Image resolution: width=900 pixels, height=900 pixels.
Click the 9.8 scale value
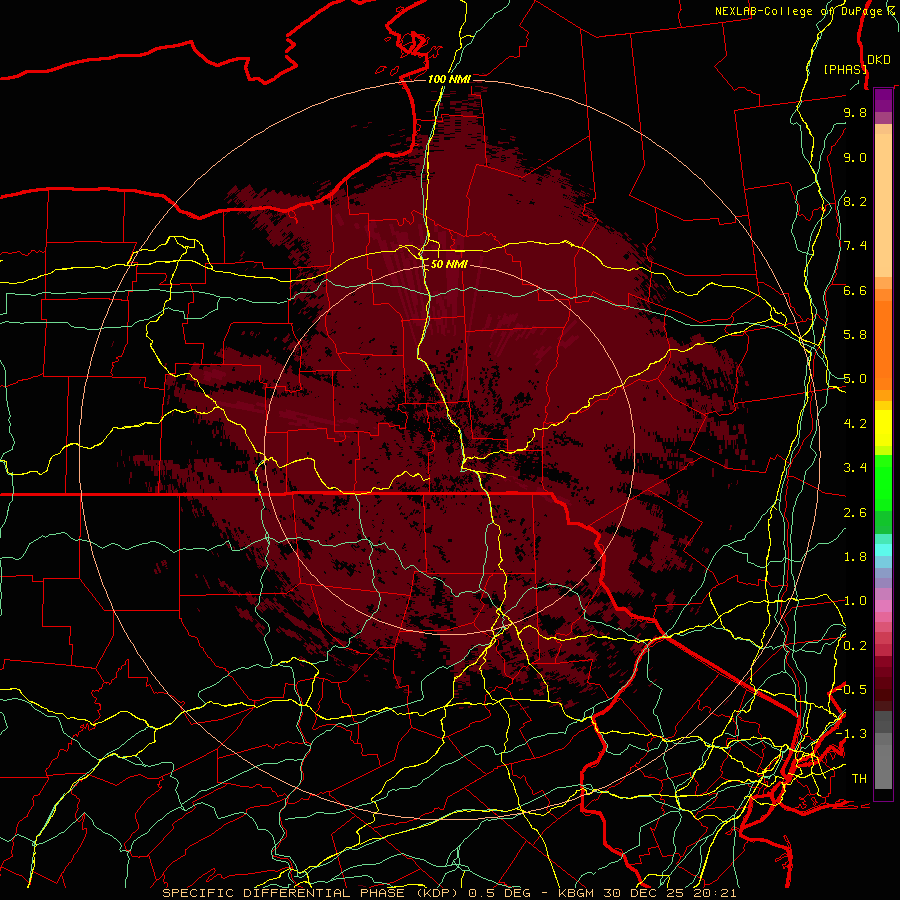pos(855,113)
